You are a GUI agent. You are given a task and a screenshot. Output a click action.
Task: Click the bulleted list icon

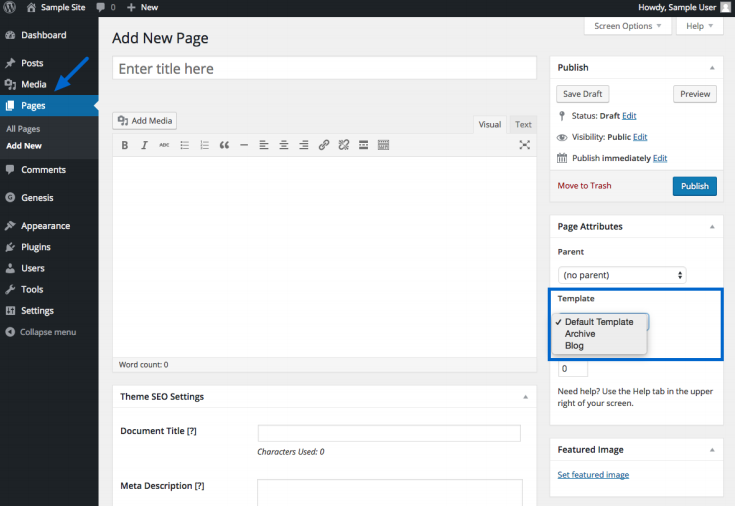(184, 145)
